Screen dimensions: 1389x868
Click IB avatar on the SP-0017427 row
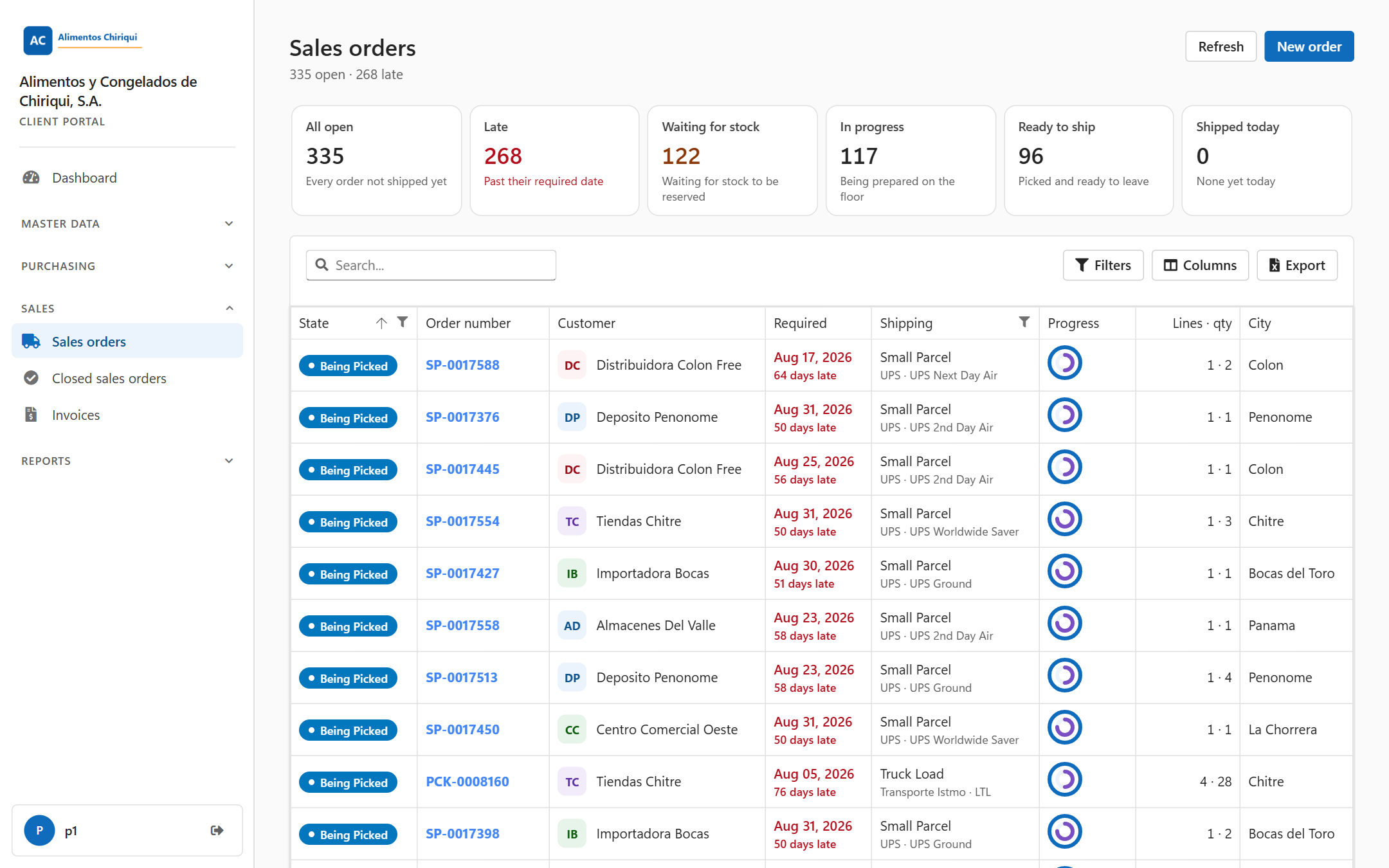(x=572, y=574)
